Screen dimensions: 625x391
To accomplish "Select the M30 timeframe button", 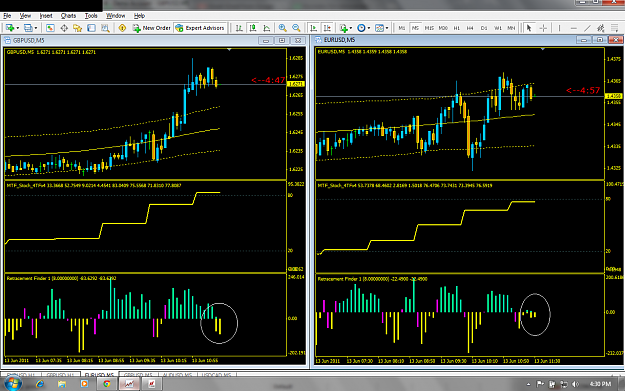I will (443, 28).
